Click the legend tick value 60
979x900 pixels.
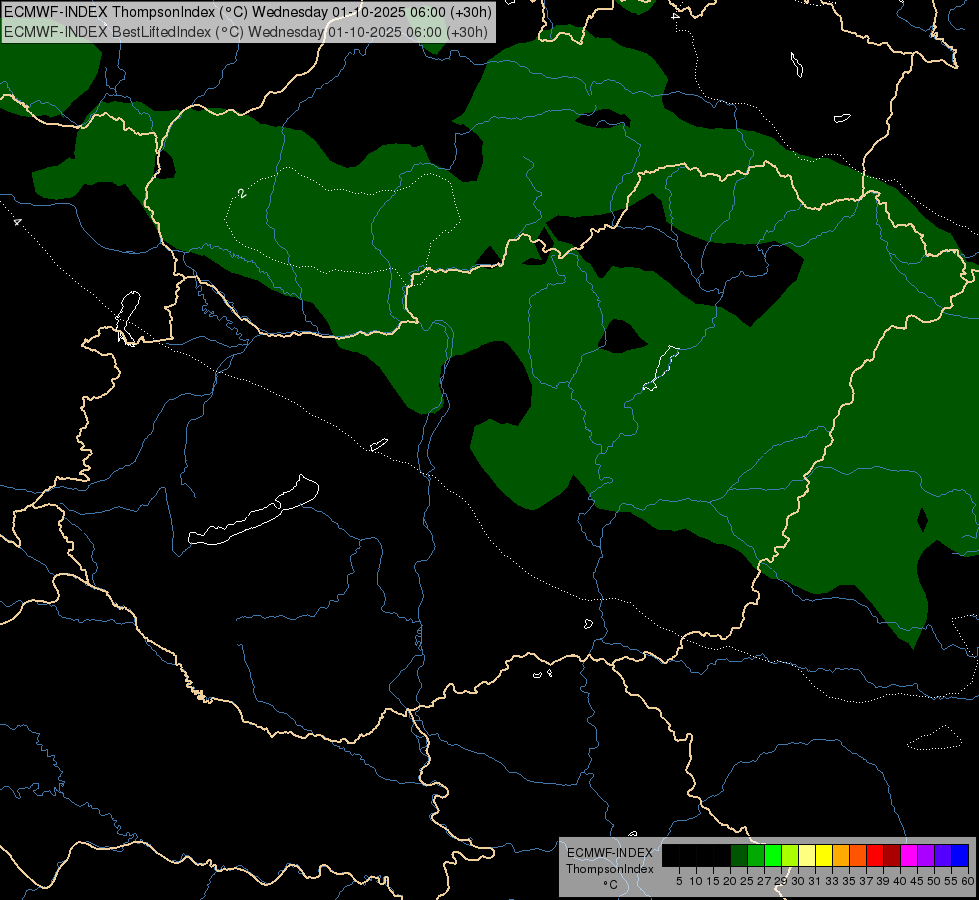[968, 881]
